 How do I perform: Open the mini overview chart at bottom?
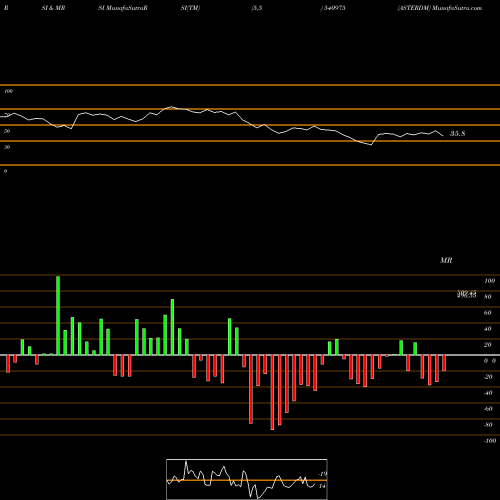[247, 479]
